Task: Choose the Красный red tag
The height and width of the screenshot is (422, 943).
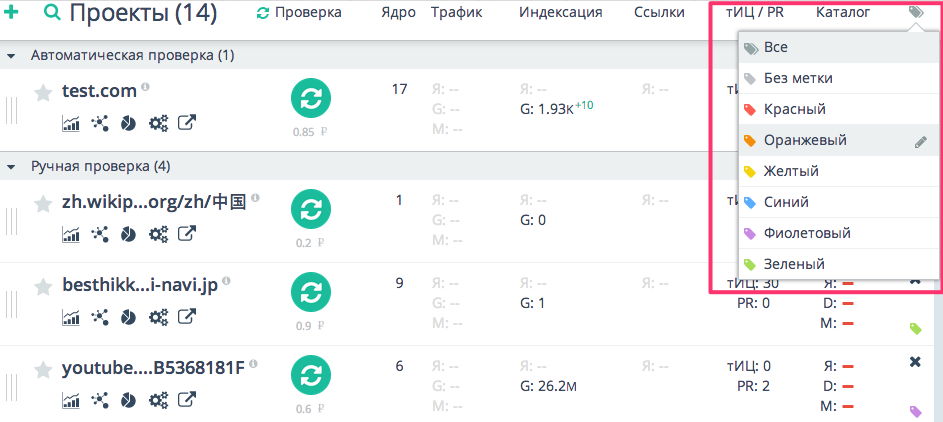Action: pyautogui.click(x=794, y=109)
